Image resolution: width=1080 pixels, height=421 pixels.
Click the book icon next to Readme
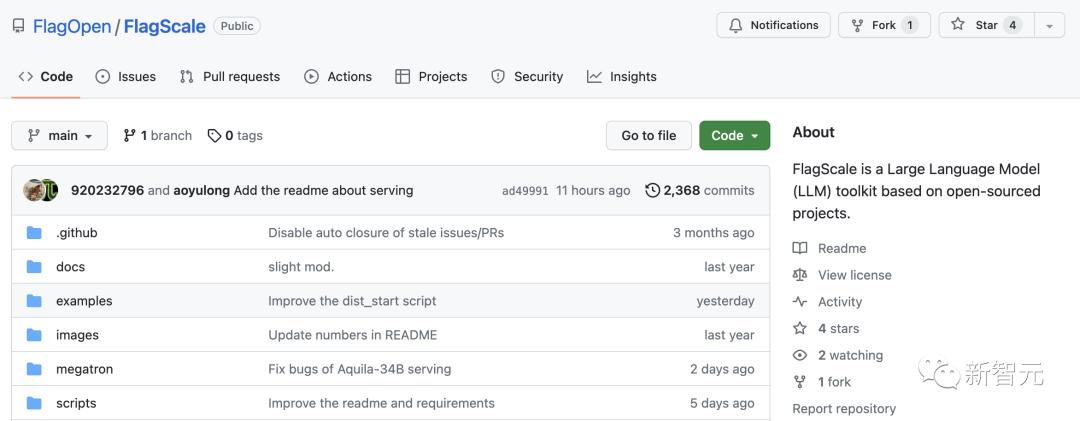(x=800, y=248)
